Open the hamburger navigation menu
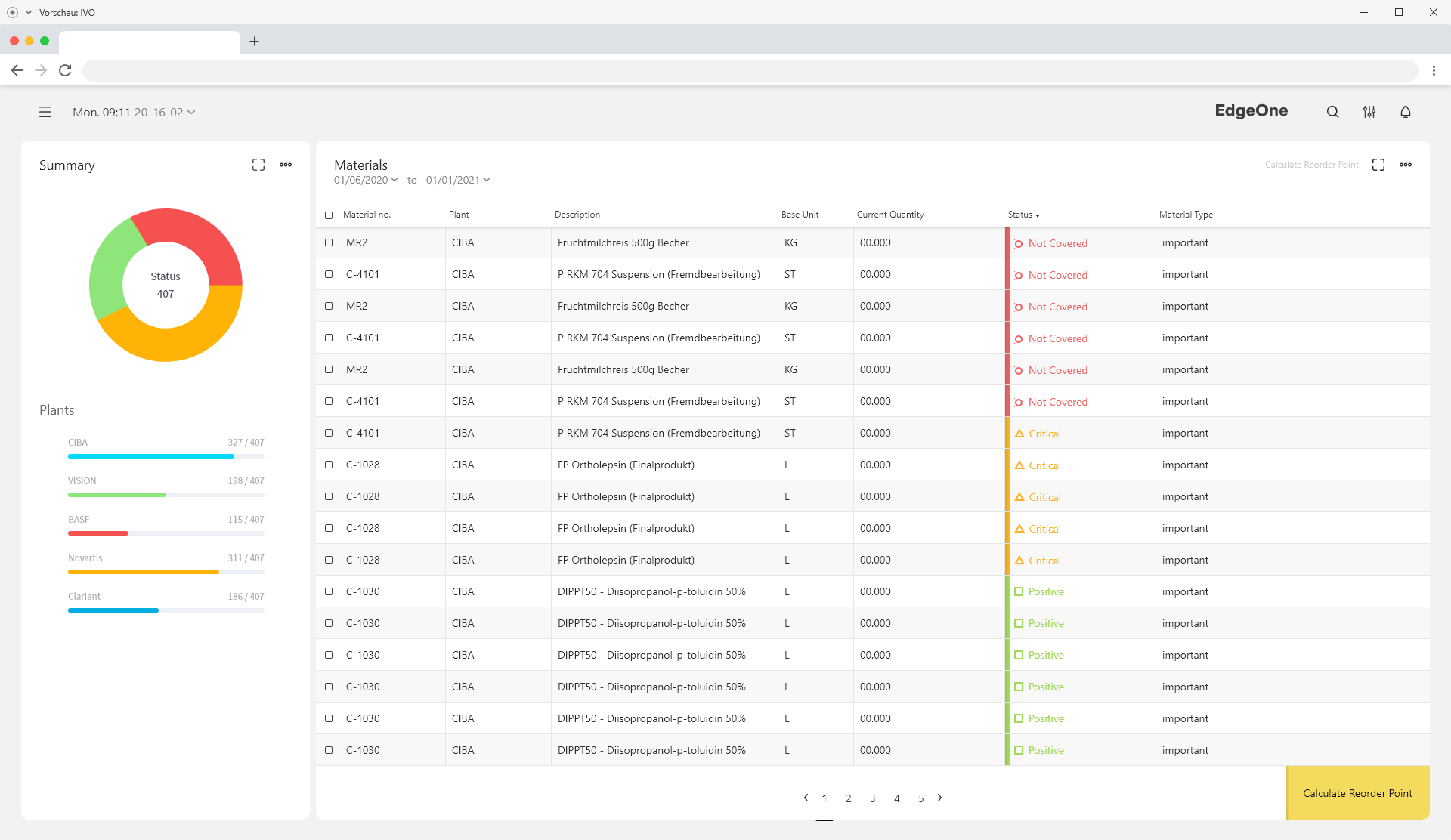This screenshot has height=840, width=1451. coord(45,112)
